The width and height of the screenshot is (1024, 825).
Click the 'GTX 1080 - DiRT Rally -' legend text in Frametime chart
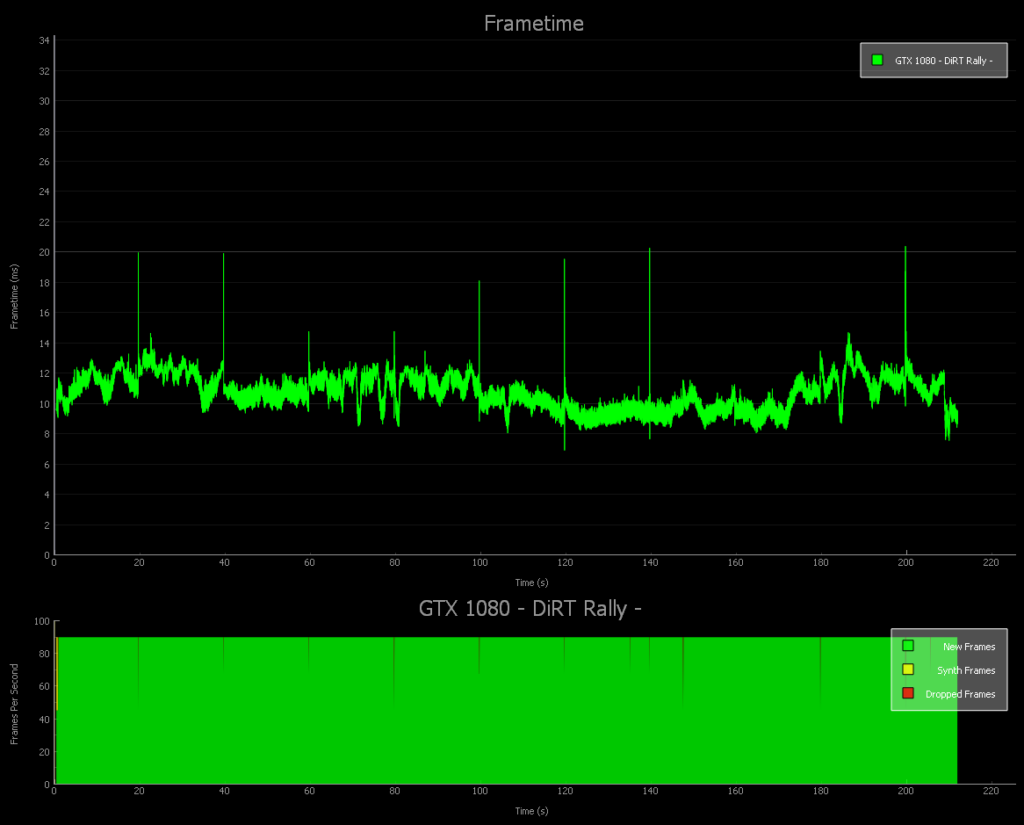(943, 61)
